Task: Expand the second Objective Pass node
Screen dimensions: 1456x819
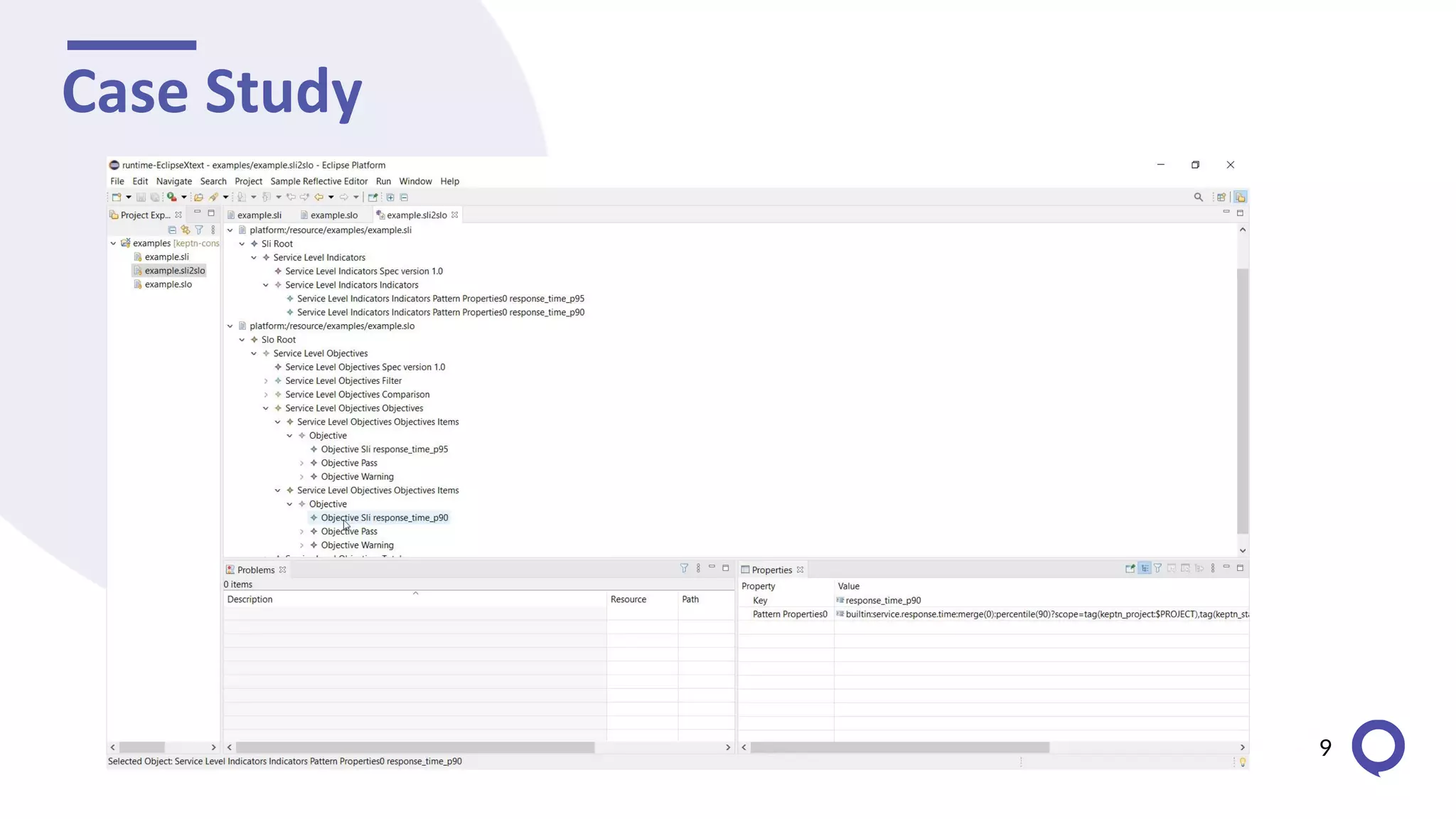Action: [x=301, y=532]
